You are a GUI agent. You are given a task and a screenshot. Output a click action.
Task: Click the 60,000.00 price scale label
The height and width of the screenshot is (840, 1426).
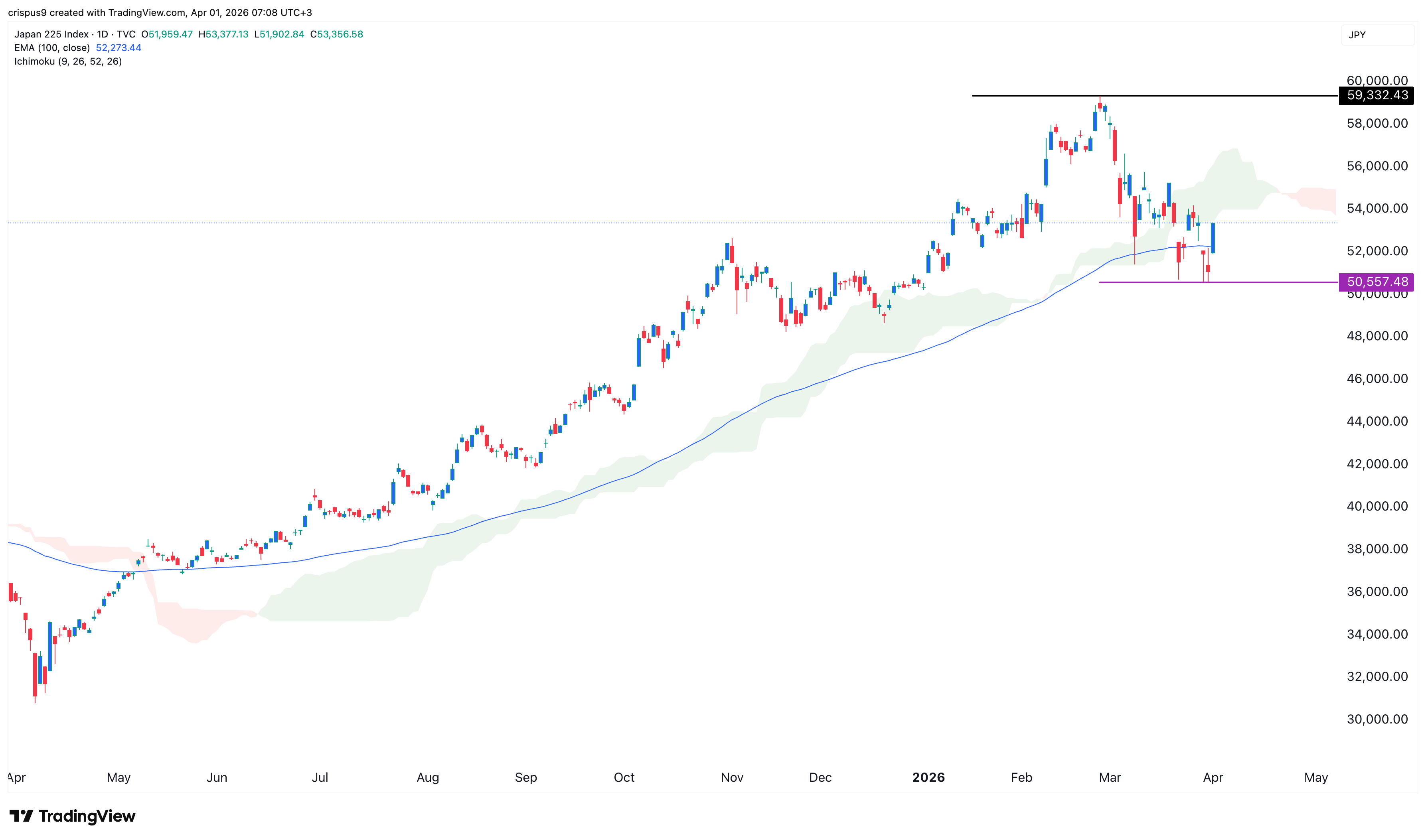pos(1377,81)
